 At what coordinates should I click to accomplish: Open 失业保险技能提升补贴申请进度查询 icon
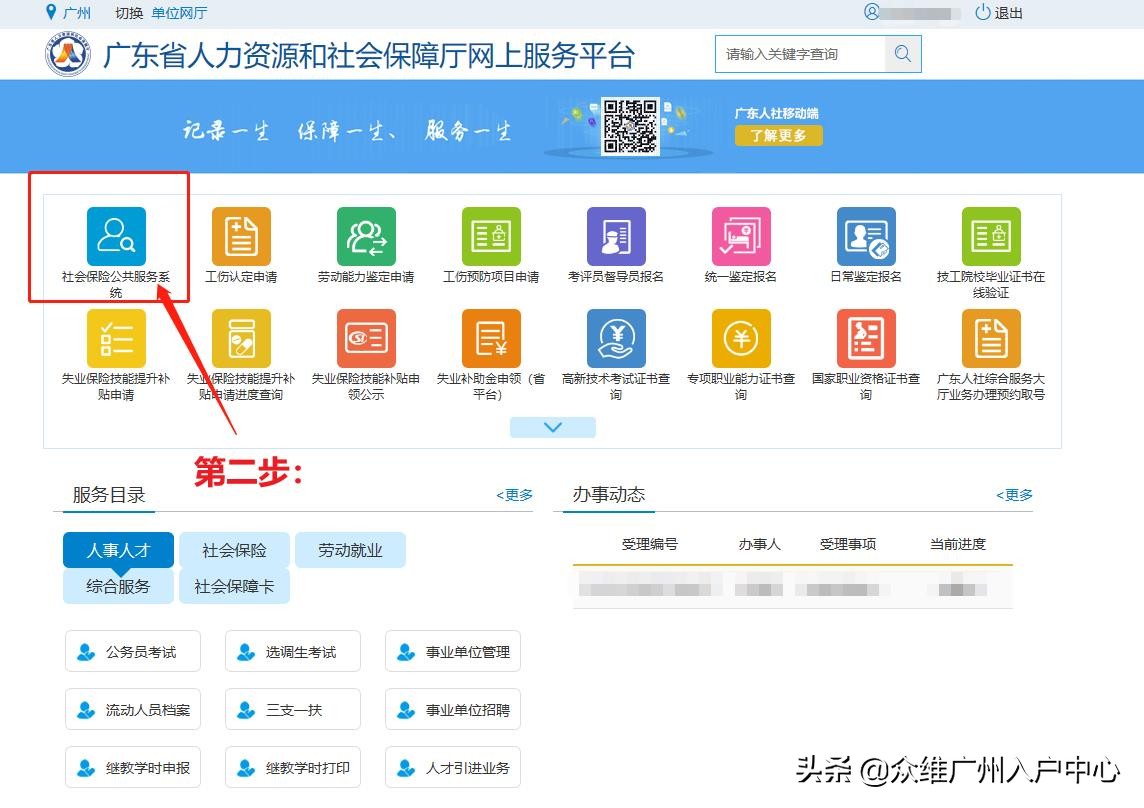(241, 338)
